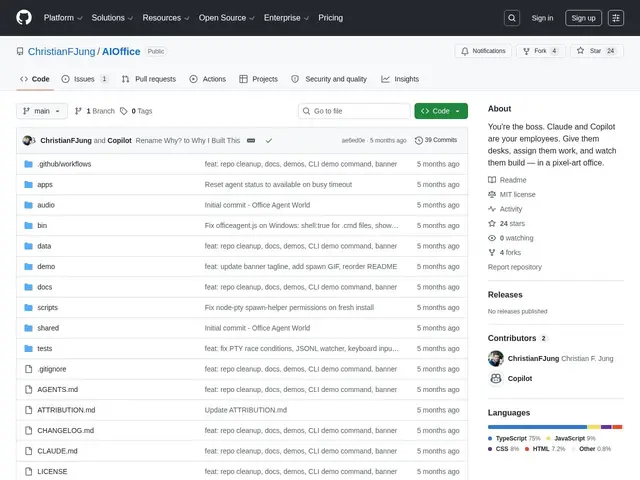The width and height of the screenshot is (640, 480).
Task: View the 0 watching list
Action: tap(511, 238)
